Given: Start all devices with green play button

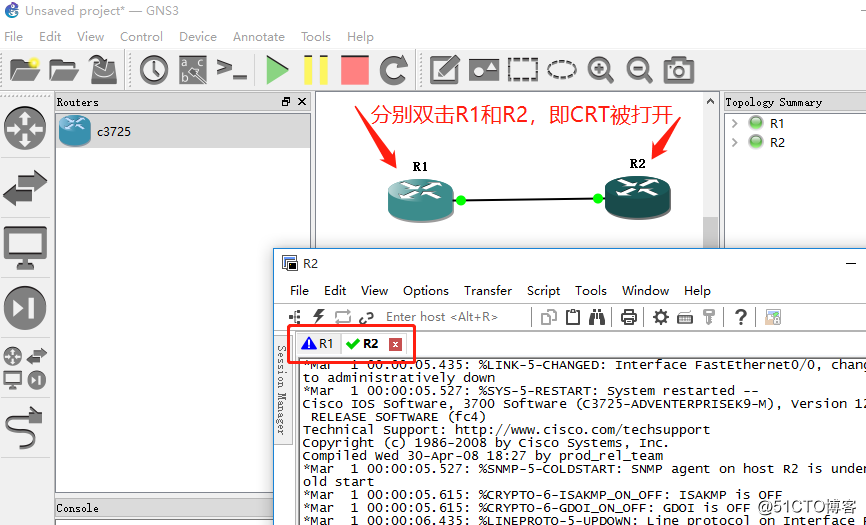Looking at the screenshot, I should click(277, 70).
